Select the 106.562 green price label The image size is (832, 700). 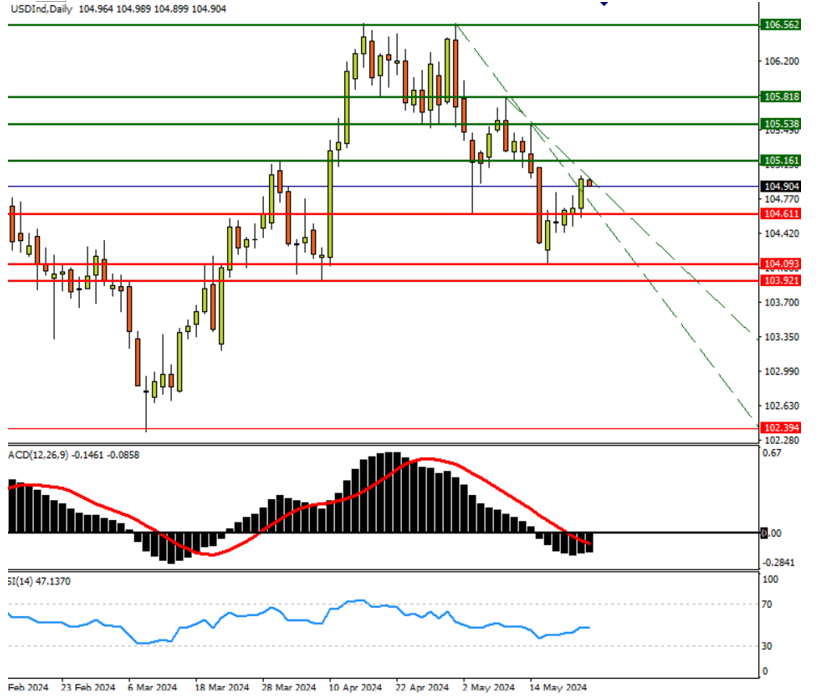click(x=779, y=25)
